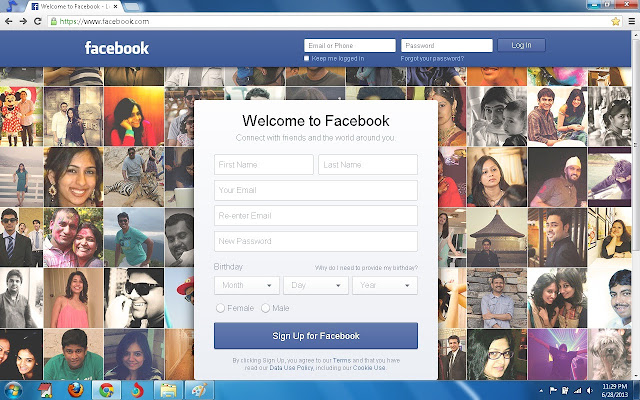Open the red flame app in the taskbar
Viewport: 640px width, 400px height.
[x=137, y=390]
